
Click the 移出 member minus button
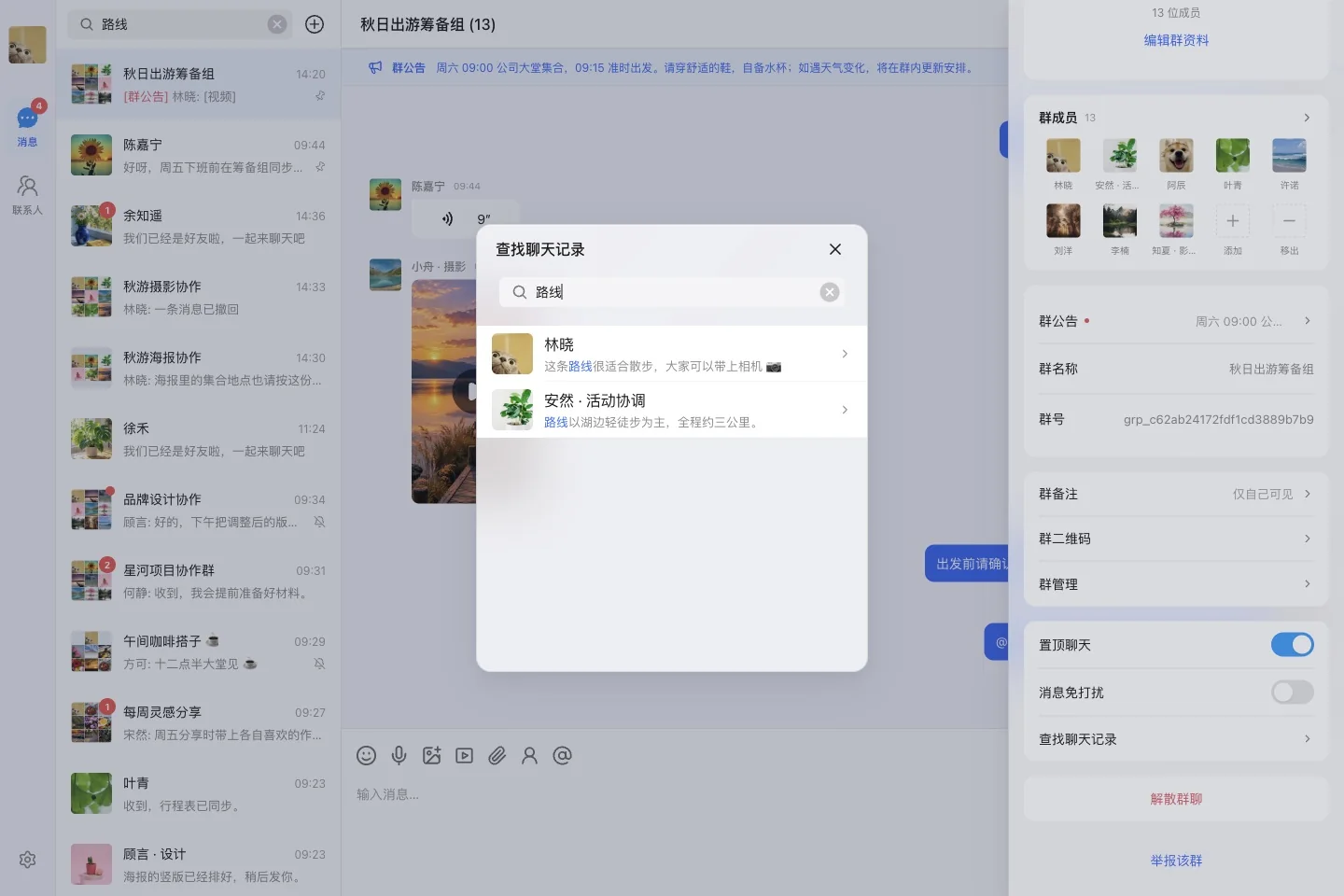1289,221
